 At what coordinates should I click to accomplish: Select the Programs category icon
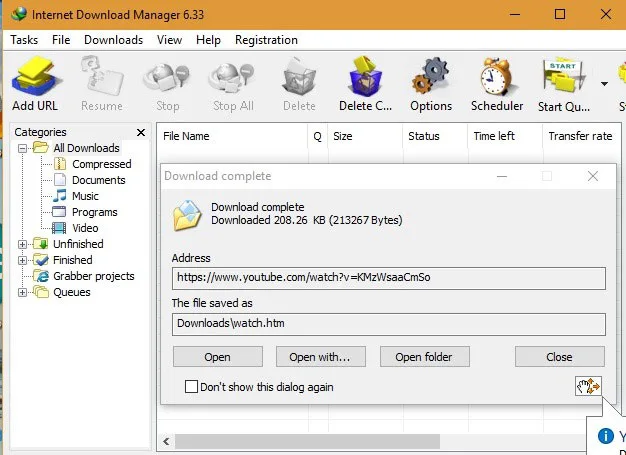point(59,212)
